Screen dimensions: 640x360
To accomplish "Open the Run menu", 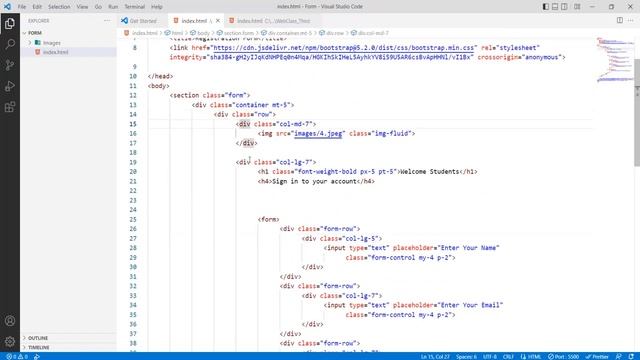I will pos(113,7).
